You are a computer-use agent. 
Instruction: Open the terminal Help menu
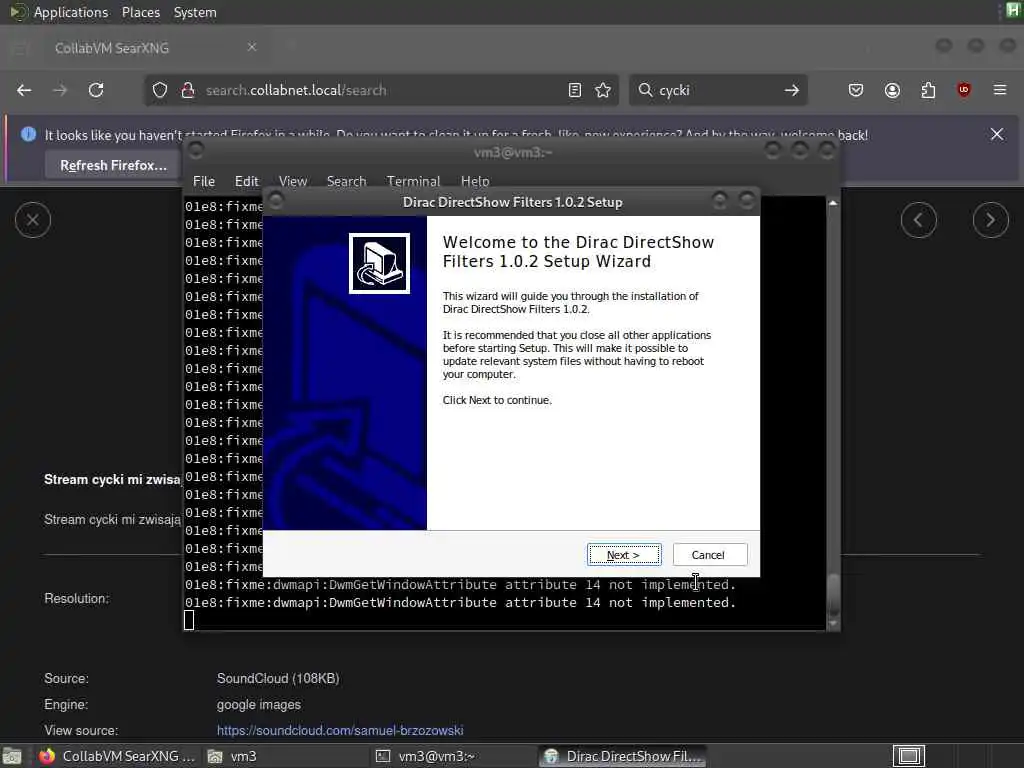(475, 181)
